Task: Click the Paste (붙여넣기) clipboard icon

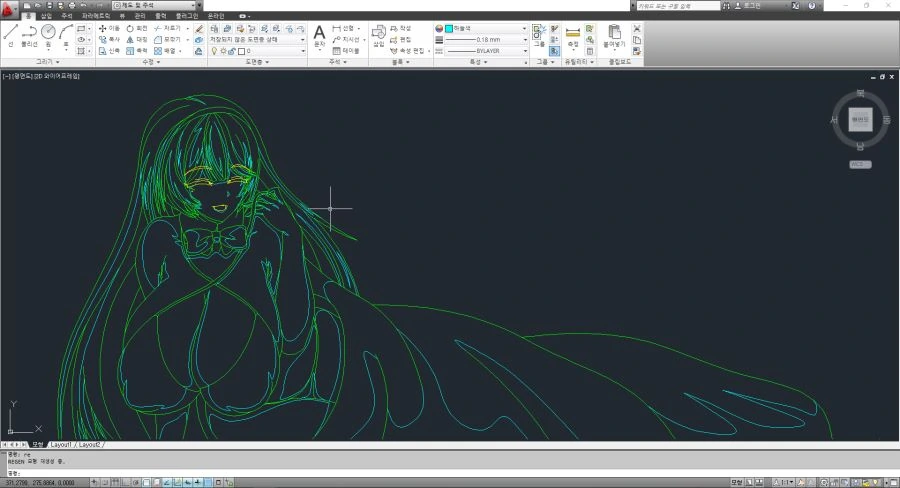Action: [614, 36]
